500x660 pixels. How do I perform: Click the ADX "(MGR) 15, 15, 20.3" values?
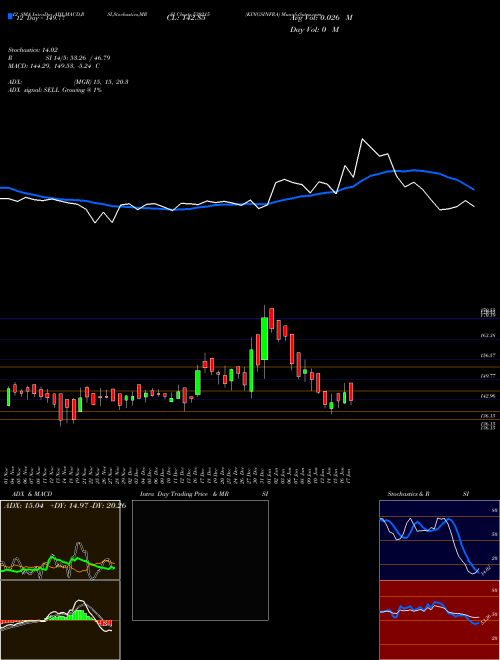[101, 82]
